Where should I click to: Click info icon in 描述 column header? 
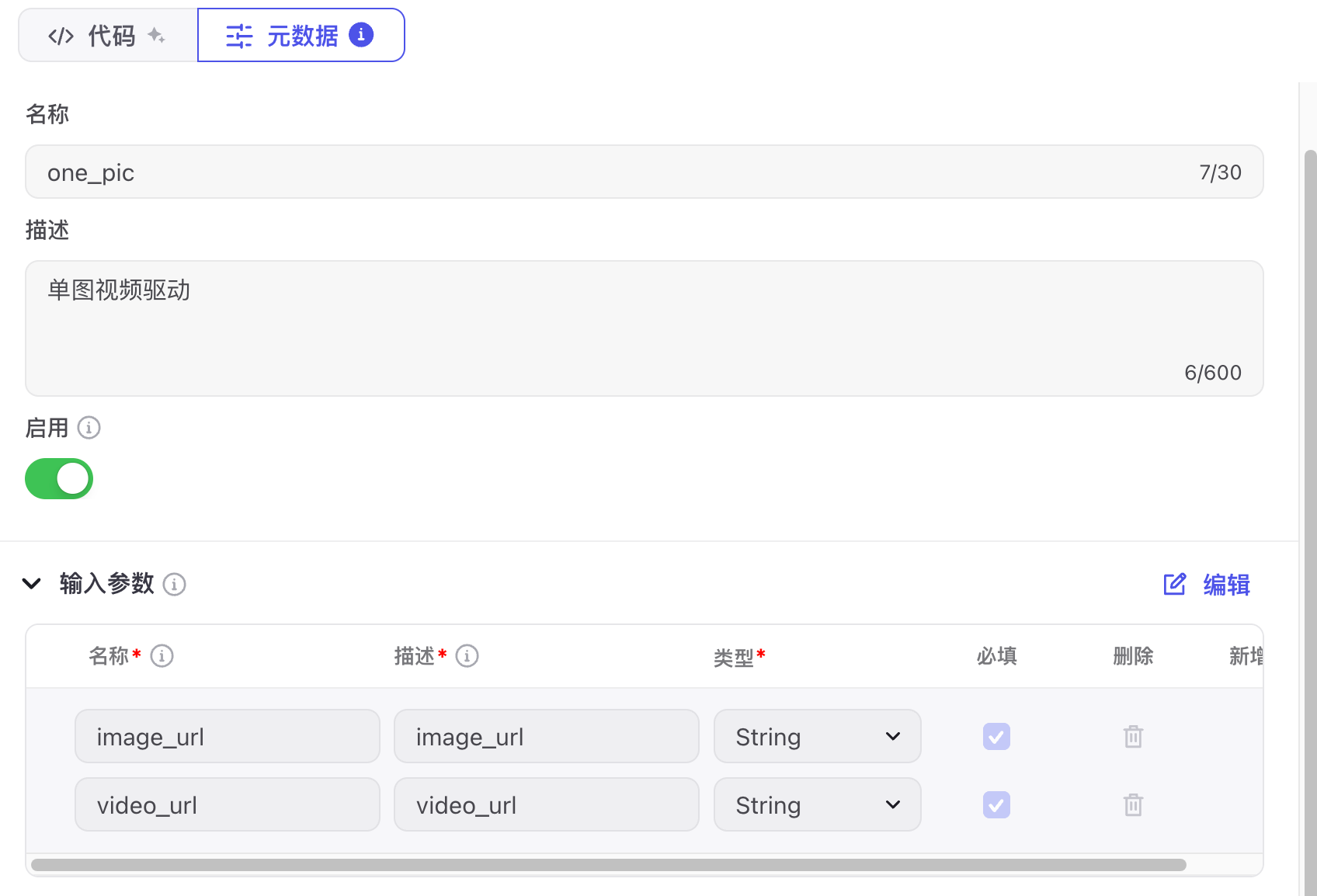coord(467,656)
